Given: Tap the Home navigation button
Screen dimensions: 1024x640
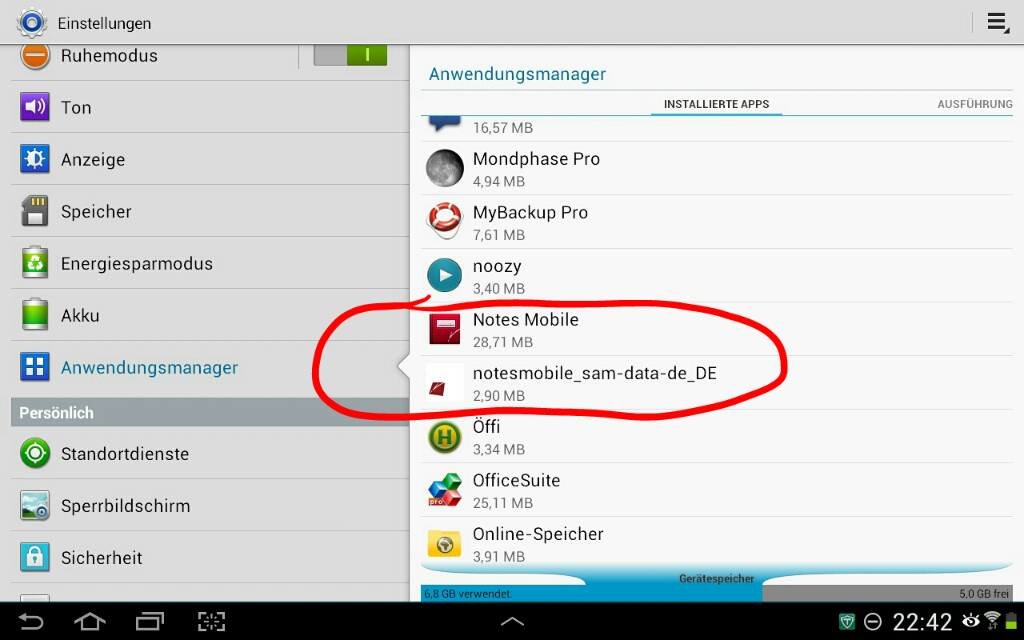Looking at the screenshot, I should tap(90, 621).
